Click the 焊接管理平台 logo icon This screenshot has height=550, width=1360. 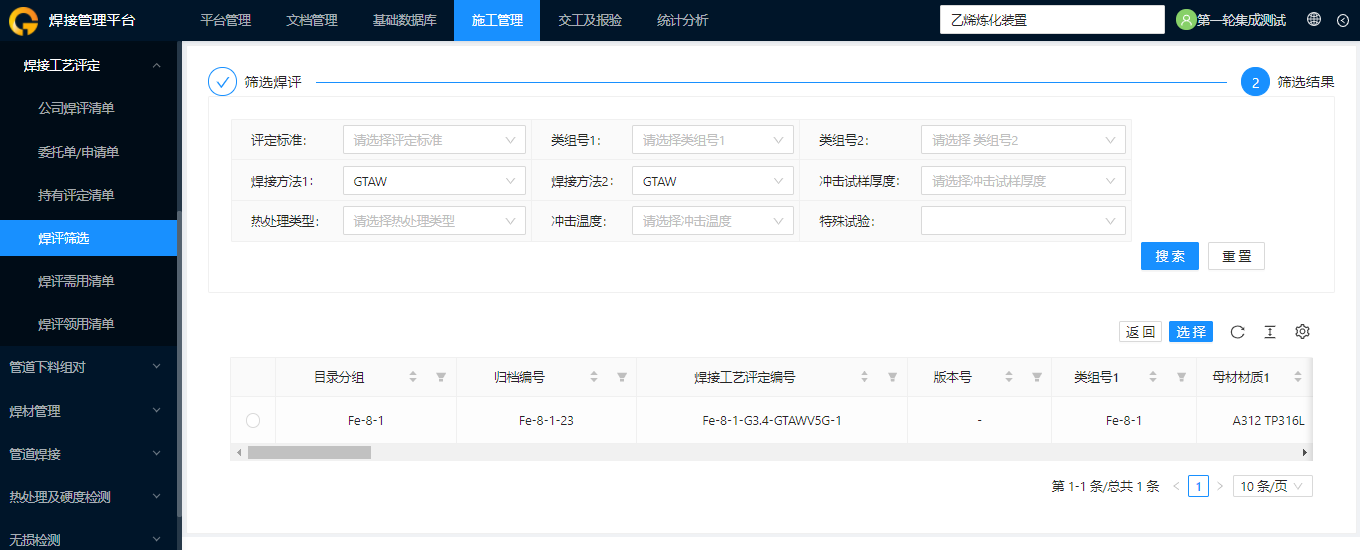tap(23, 20)
